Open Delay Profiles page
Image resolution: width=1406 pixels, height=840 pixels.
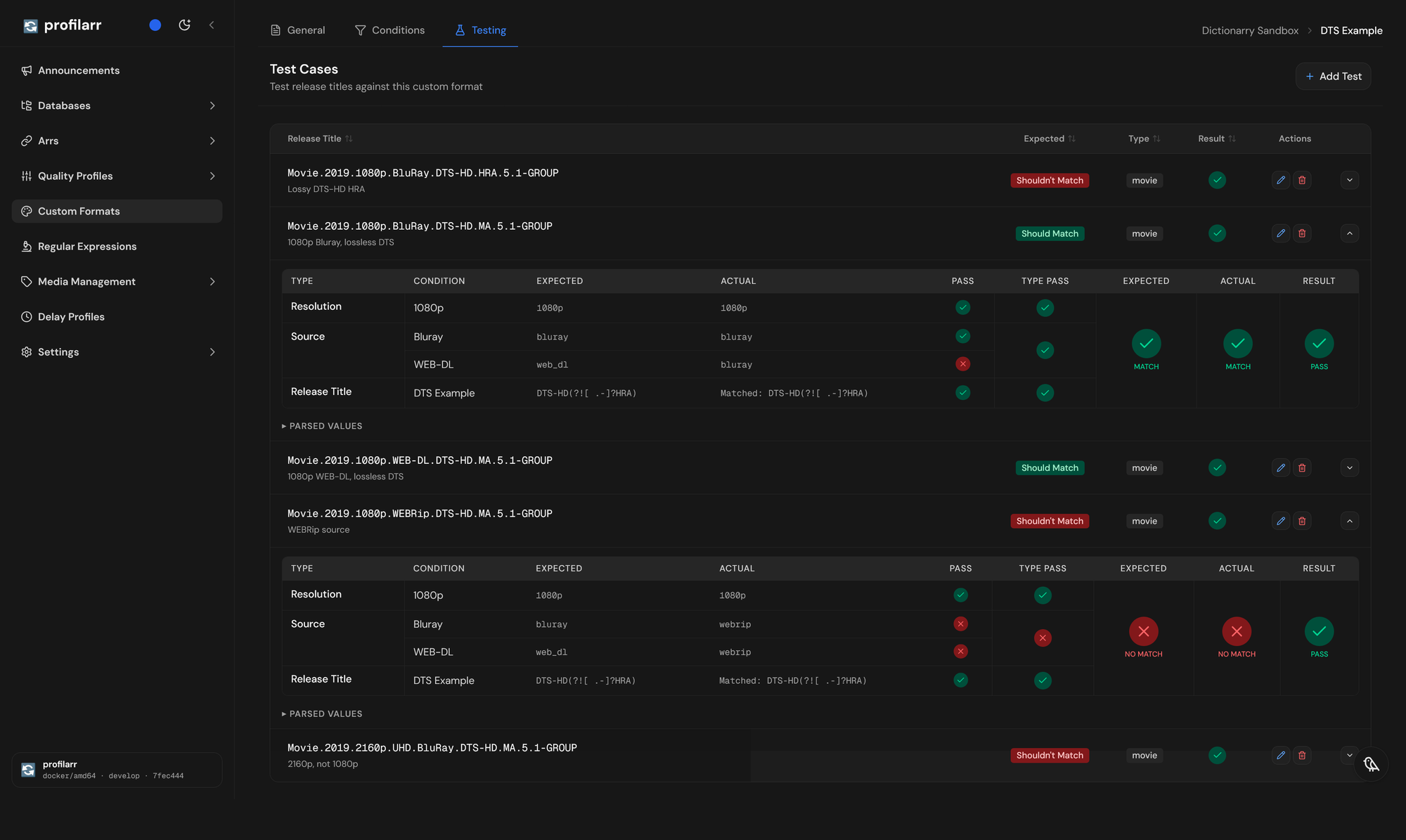tap(117, 317)
